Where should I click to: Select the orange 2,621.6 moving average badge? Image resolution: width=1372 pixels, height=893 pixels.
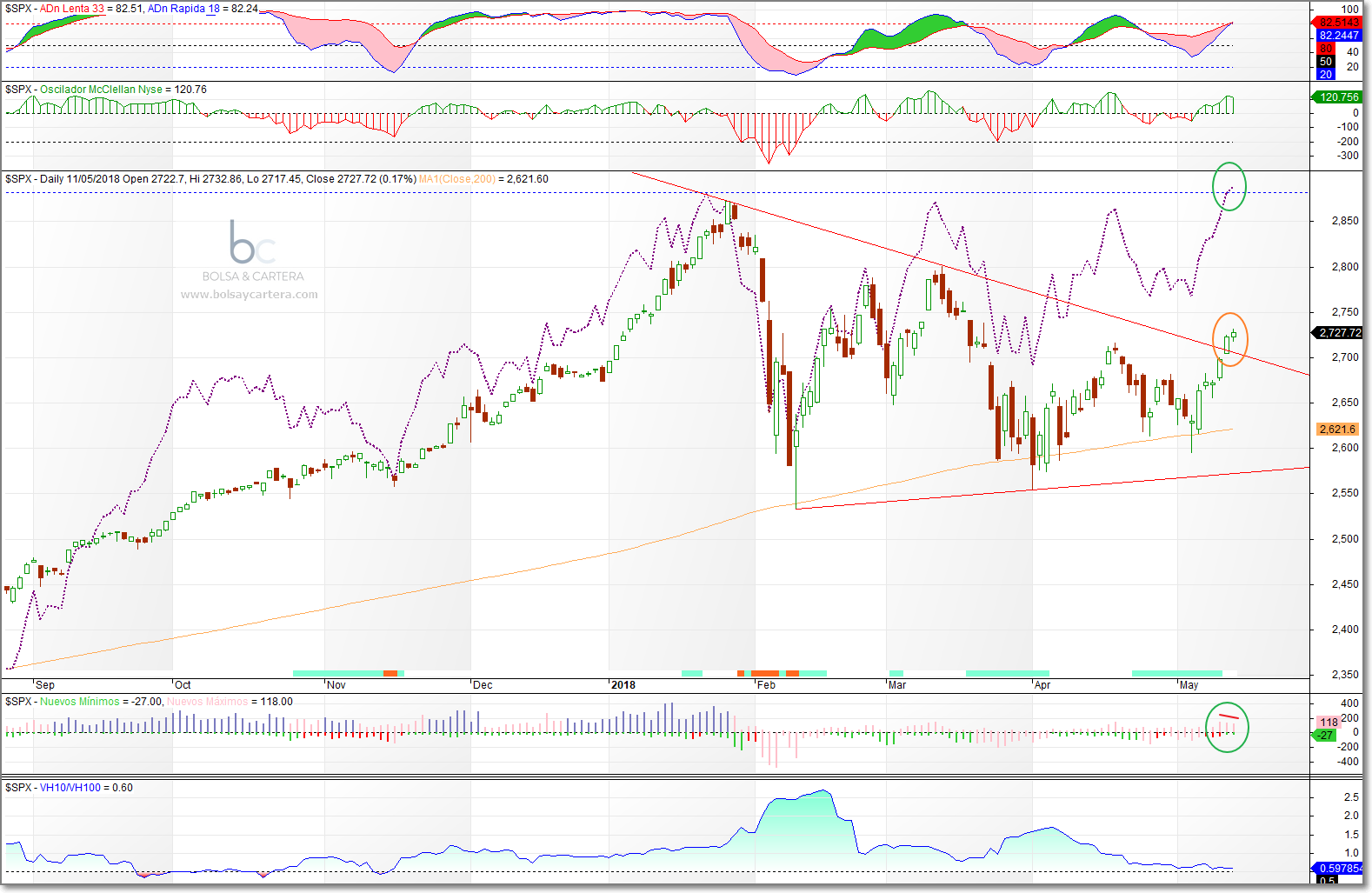[x=1337, y=430]
